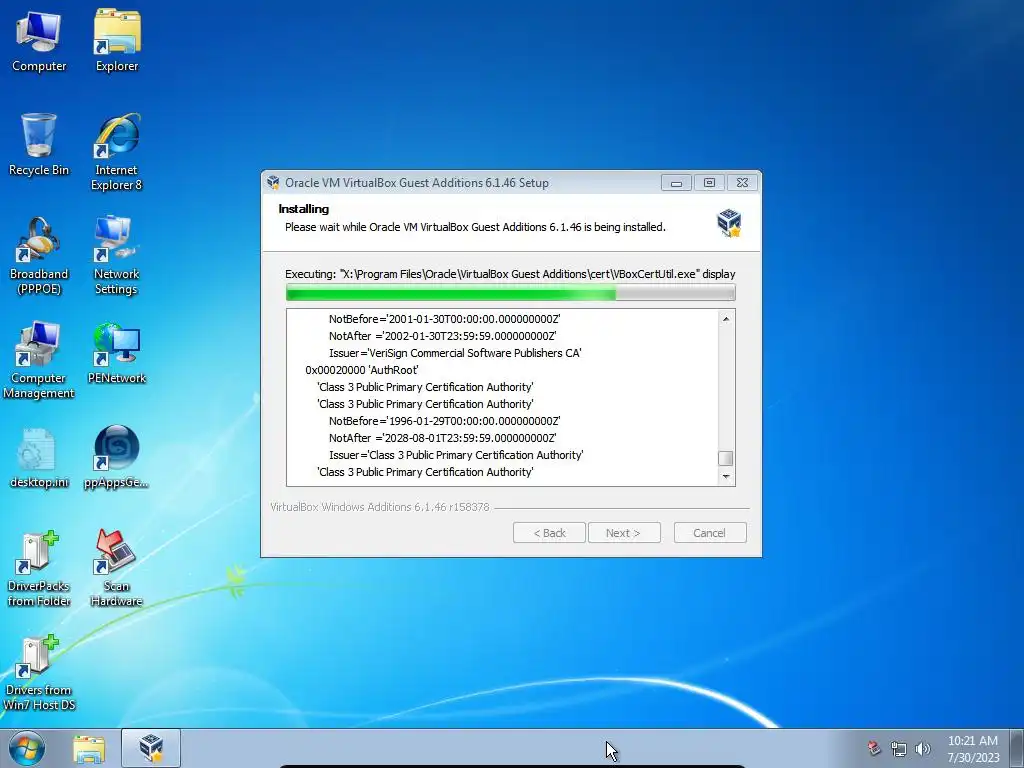Click the "Please wait while Oracle VM VirtualBox..." message

pos(475,227)
